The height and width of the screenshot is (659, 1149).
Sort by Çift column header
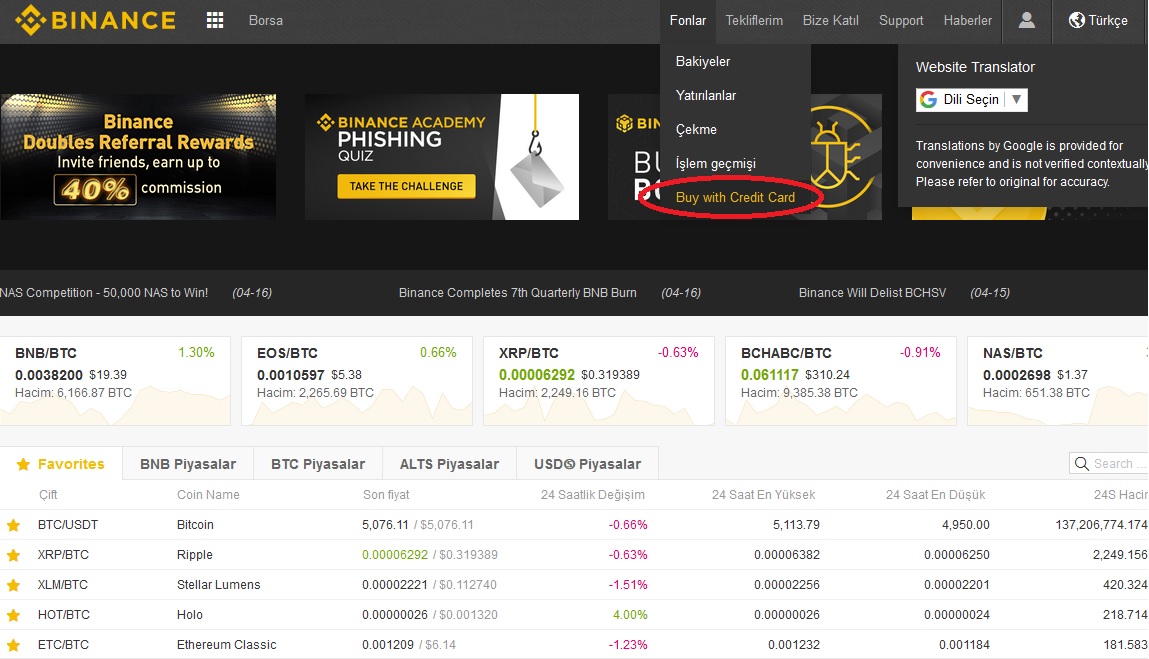(48, 495)
